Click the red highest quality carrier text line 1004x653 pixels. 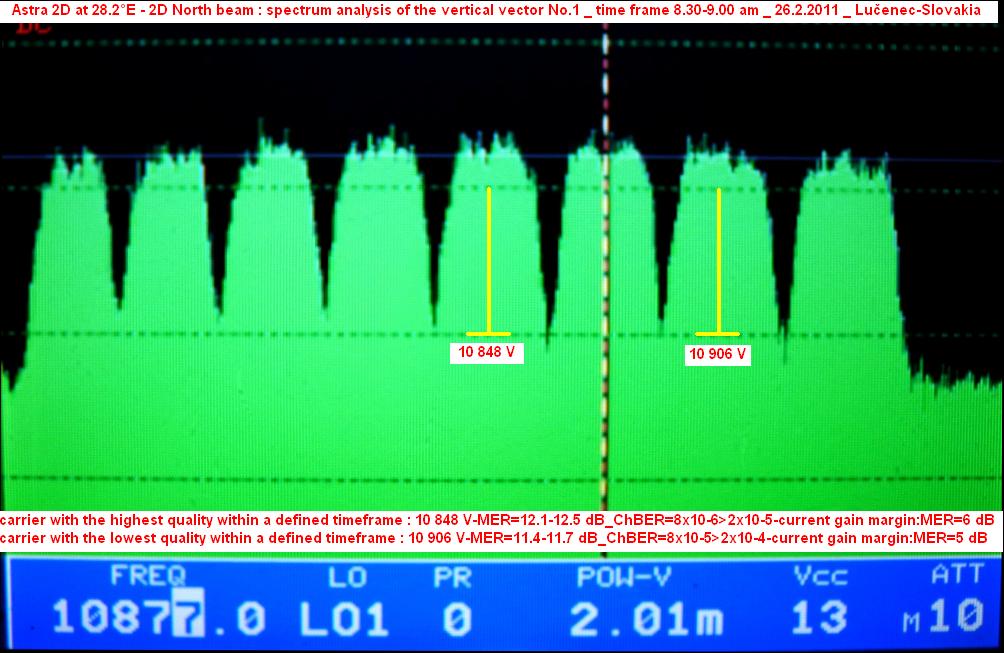point(497,520)
